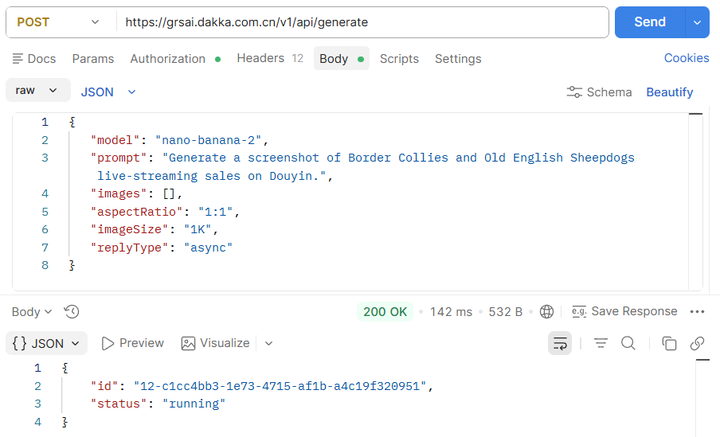Click the "images" line in request body
This screenshot has width=720, height=437.
(x=136, y=193)
